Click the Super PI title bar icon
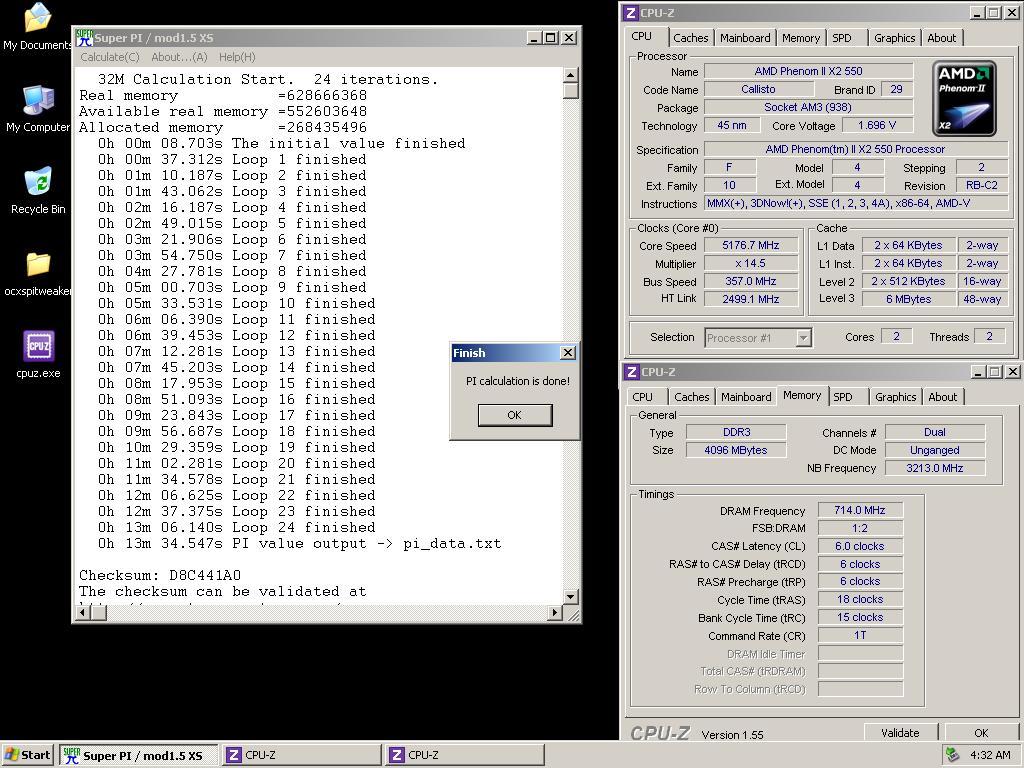 (84, 38)
